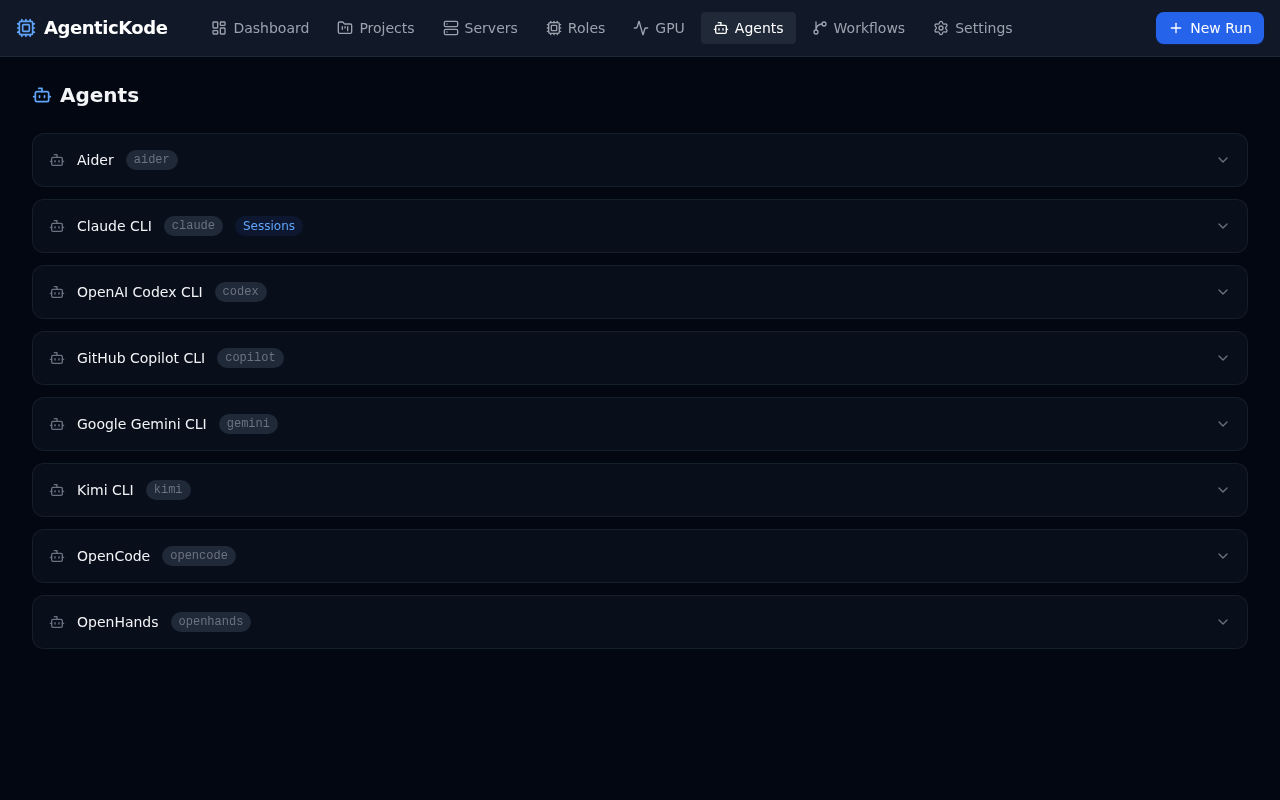This screenshot has height=800, width=1280.
Task: Open the GPU waveform icon
Action: 641,28
